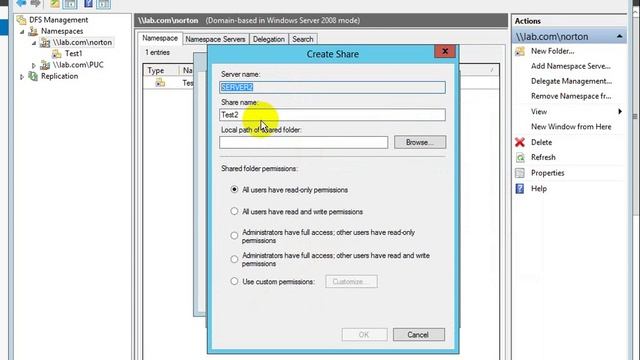Image resolution: width=640 pixels, height=360 pixels.
Task: Click the Help icon in Actions pane
Action: coord(520,189)
